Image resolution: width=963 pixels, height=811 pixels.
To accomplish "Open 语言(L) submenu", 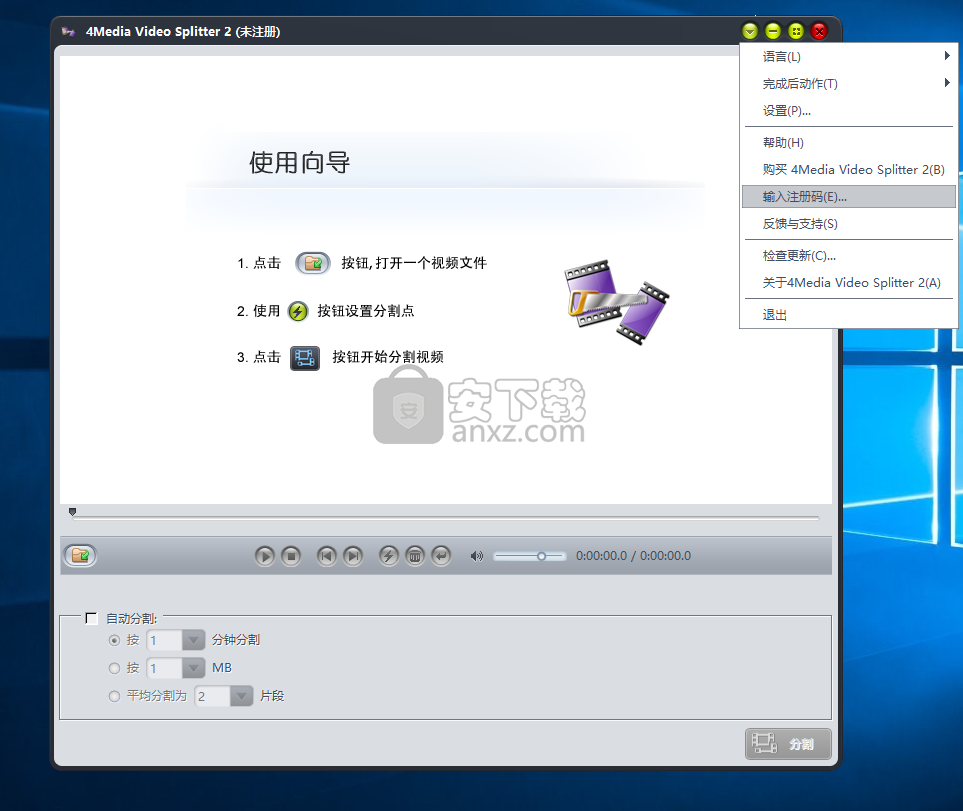I will [x=849, y=56].
